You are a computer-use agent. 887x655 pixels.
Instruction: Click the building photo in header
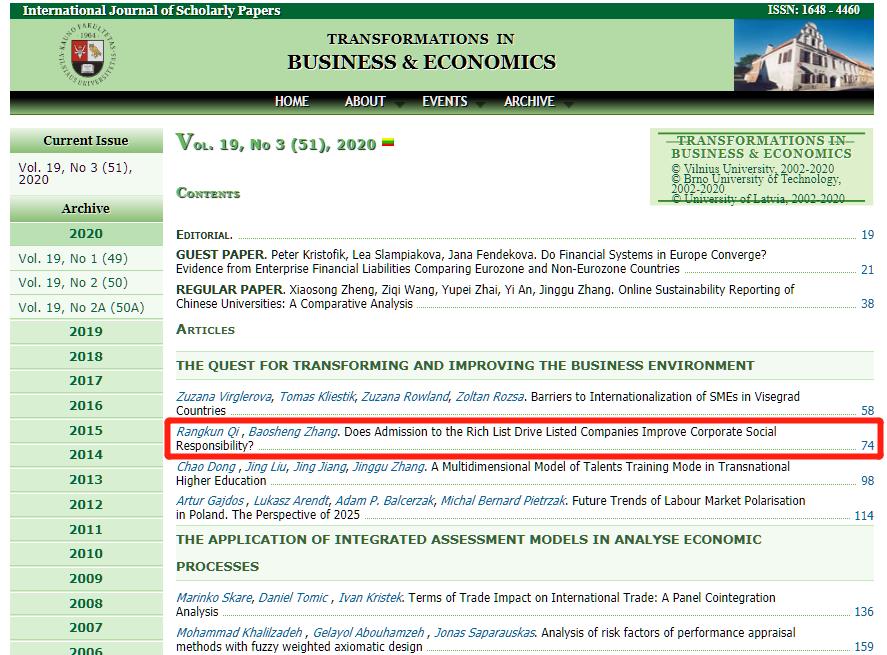click(x=803, y=55)
